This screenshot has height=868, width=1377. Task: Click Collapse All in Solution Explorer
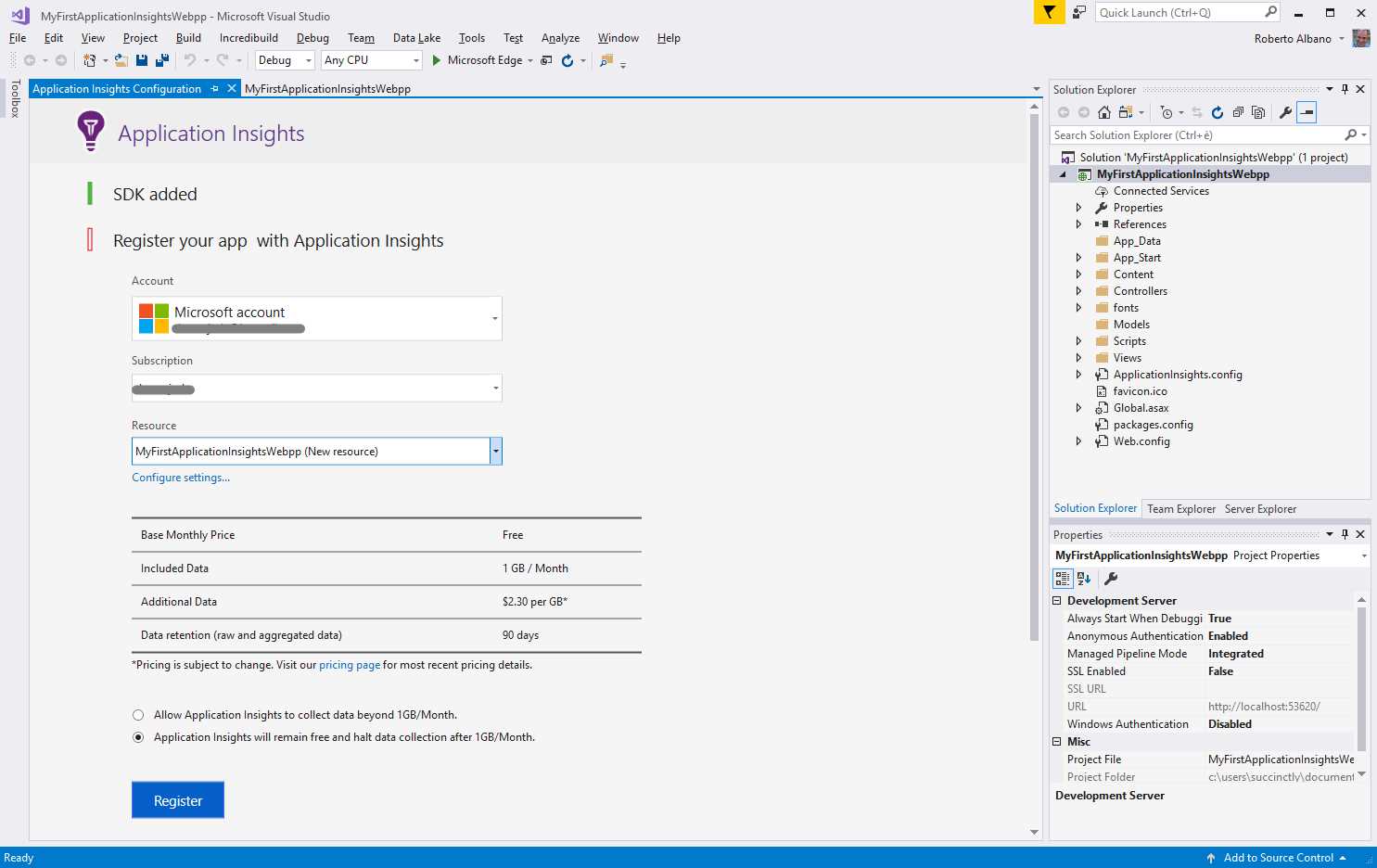(1240, 112)
